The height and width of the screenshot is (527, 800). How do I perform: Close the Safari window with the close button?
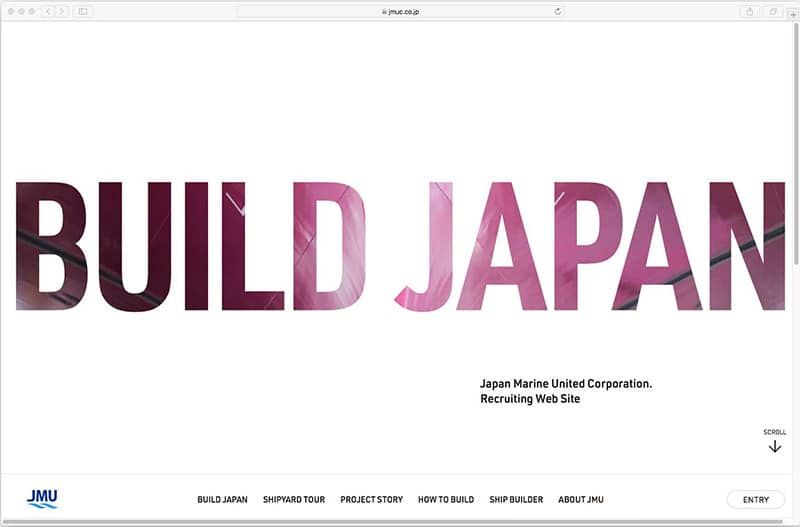(11, 11)
